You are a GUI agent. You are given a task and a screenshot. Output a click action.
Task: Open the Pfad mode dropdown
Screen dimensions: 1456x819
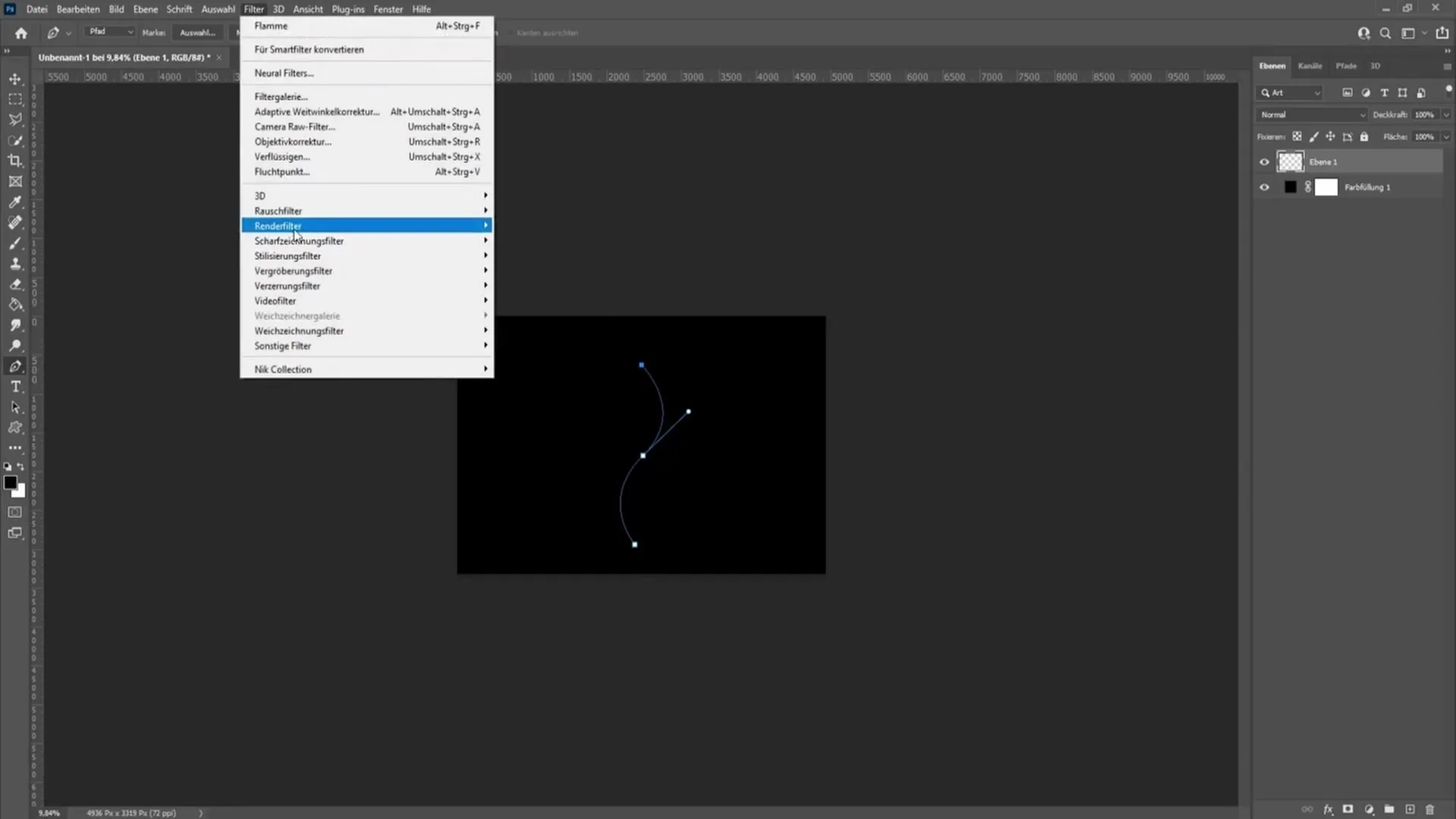(x=110, y=32)
